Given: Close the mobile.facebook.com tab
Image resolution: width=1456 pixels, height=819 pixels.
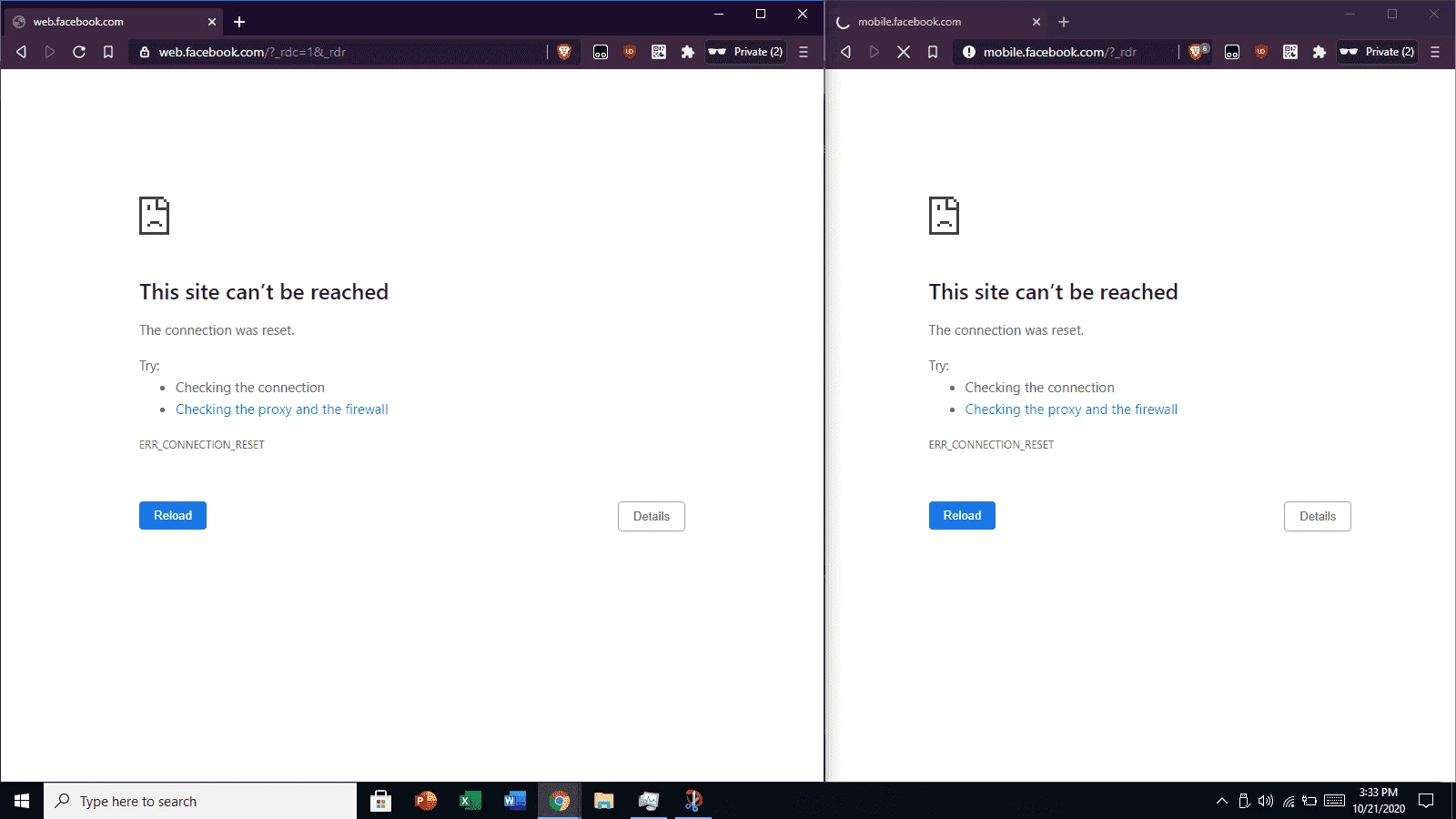Looking at the screenshot, I should point(1036,22).
